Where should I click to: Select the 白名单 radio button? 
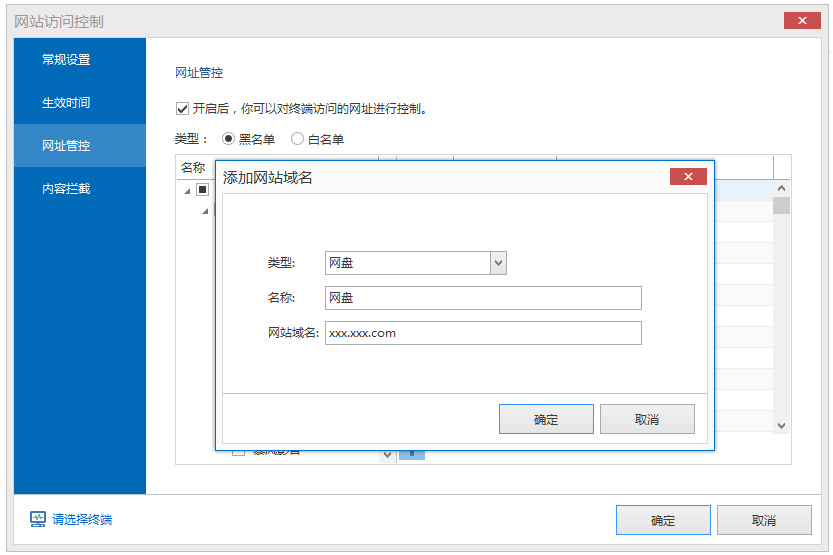click(298, 139)
